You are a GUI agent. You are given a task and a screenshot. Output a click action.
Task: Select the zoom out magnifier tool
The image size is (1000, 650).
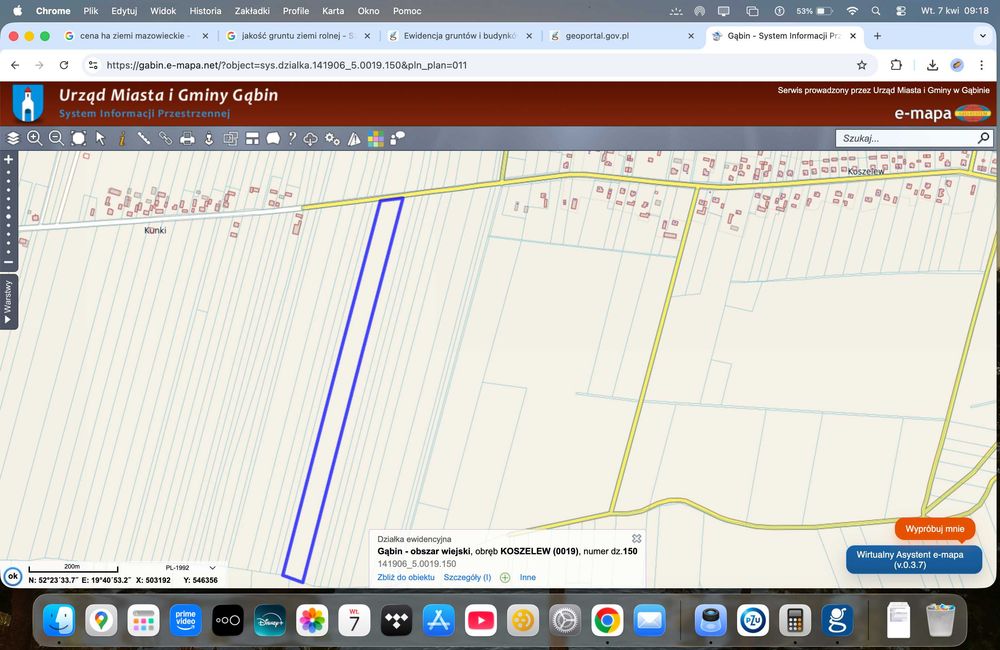(56, 138)
